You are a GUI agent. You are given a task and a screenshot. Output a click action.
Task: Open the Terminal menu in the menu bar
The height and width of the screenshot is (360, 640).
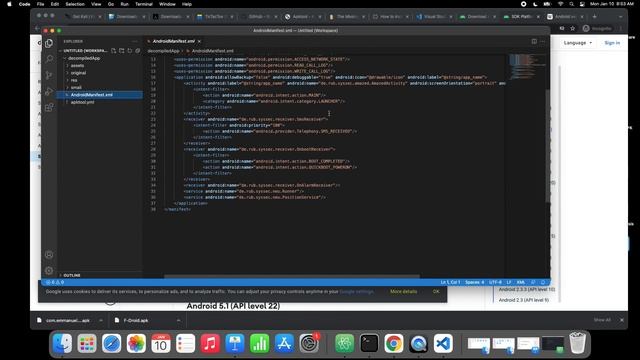pos(144,4)
